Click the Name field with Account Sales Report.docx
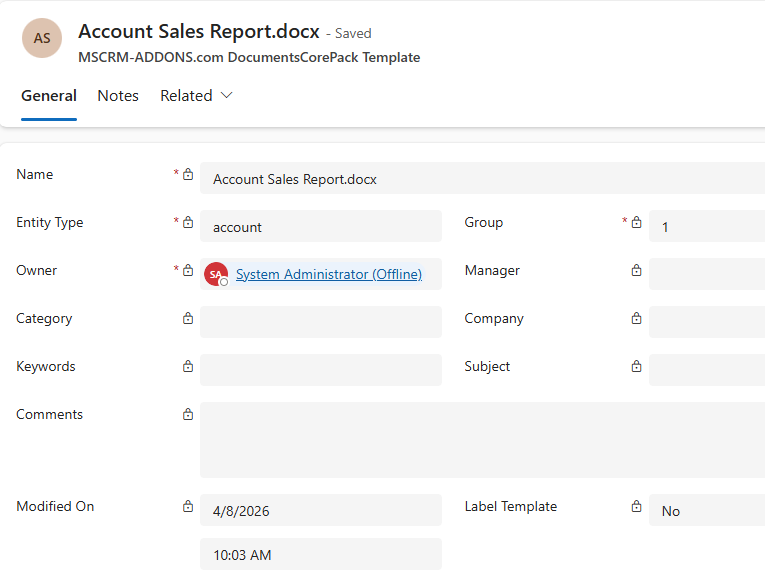Viewport: 765px width, 575px height. click(x=482, y=179)
